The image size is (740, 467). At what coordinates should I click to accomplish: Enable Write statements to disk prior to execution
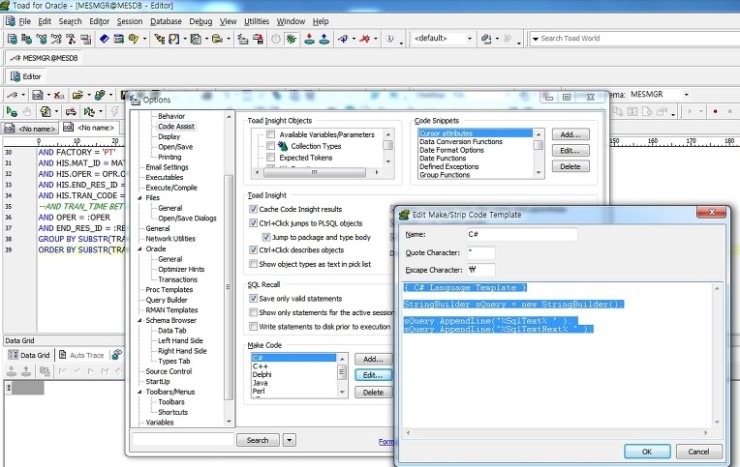253,326
